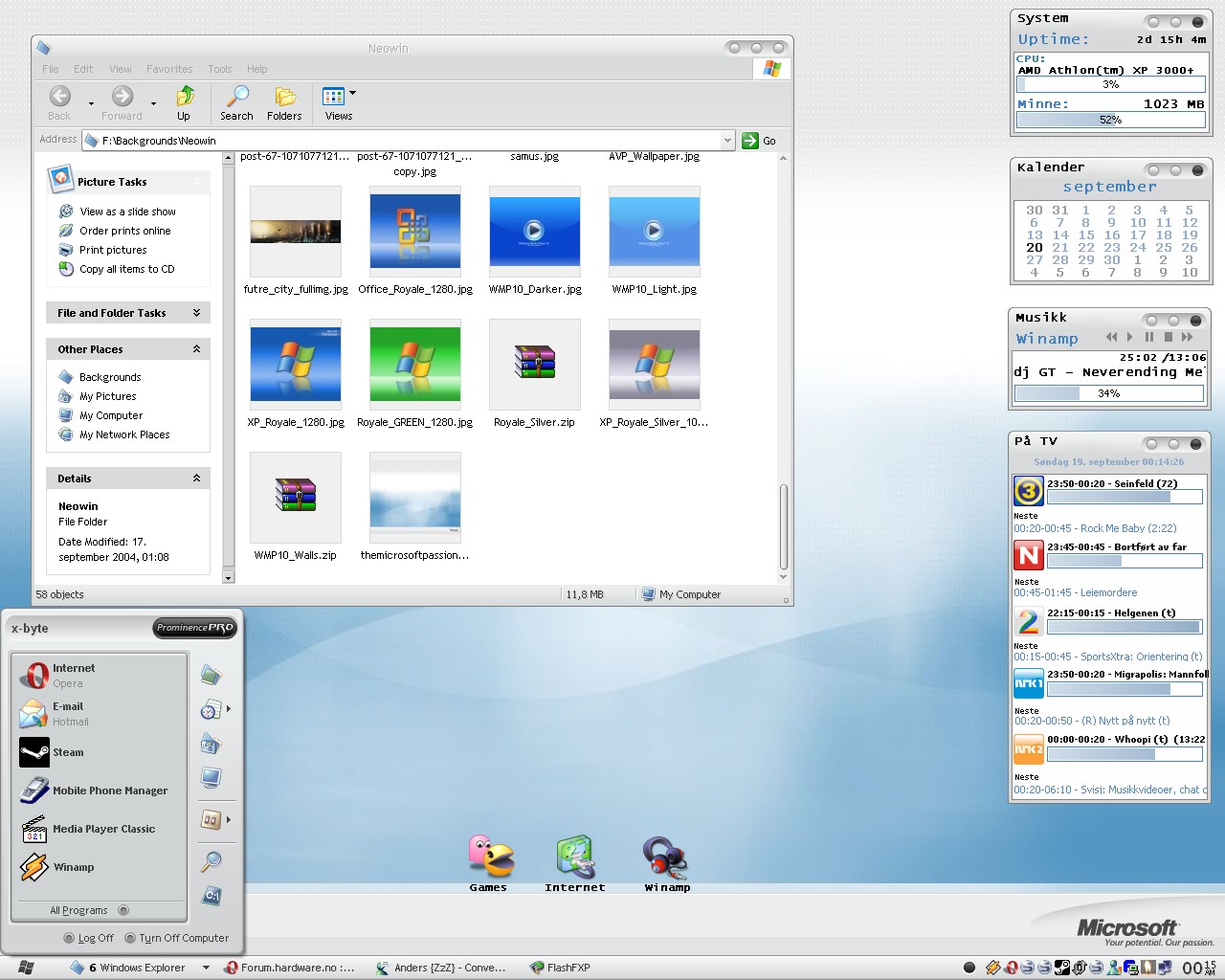
Task: Switch to Forum.hardware.no taskbar button
Action: (290, 968)
